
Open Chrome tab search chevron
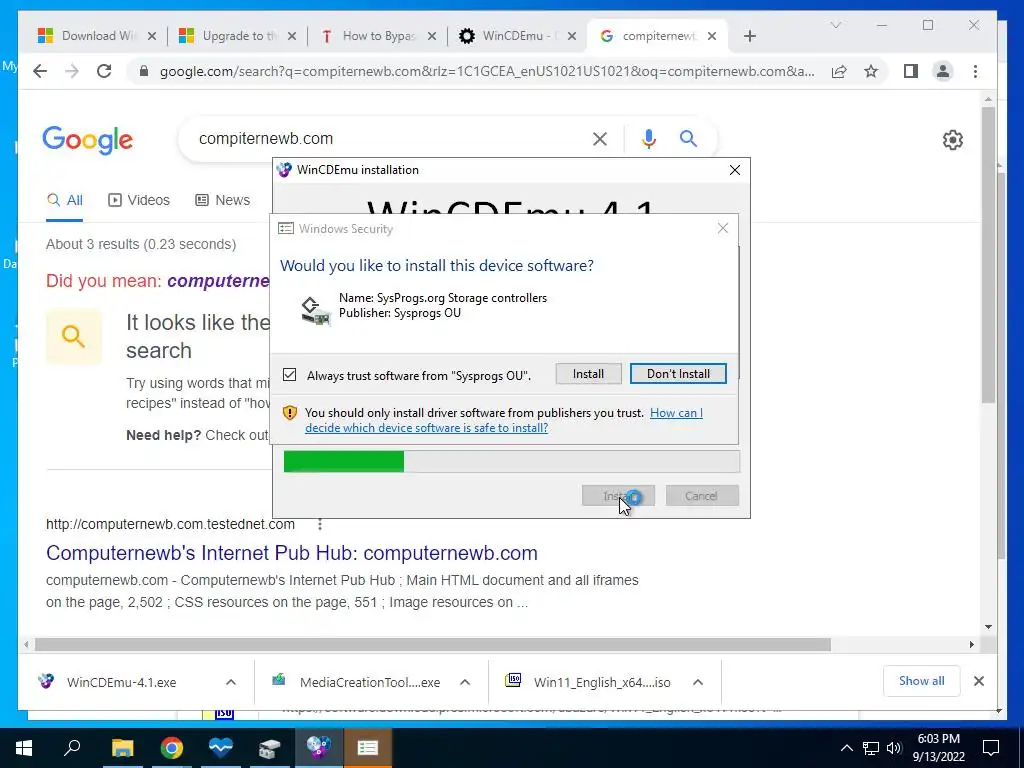tap(835, 25)
